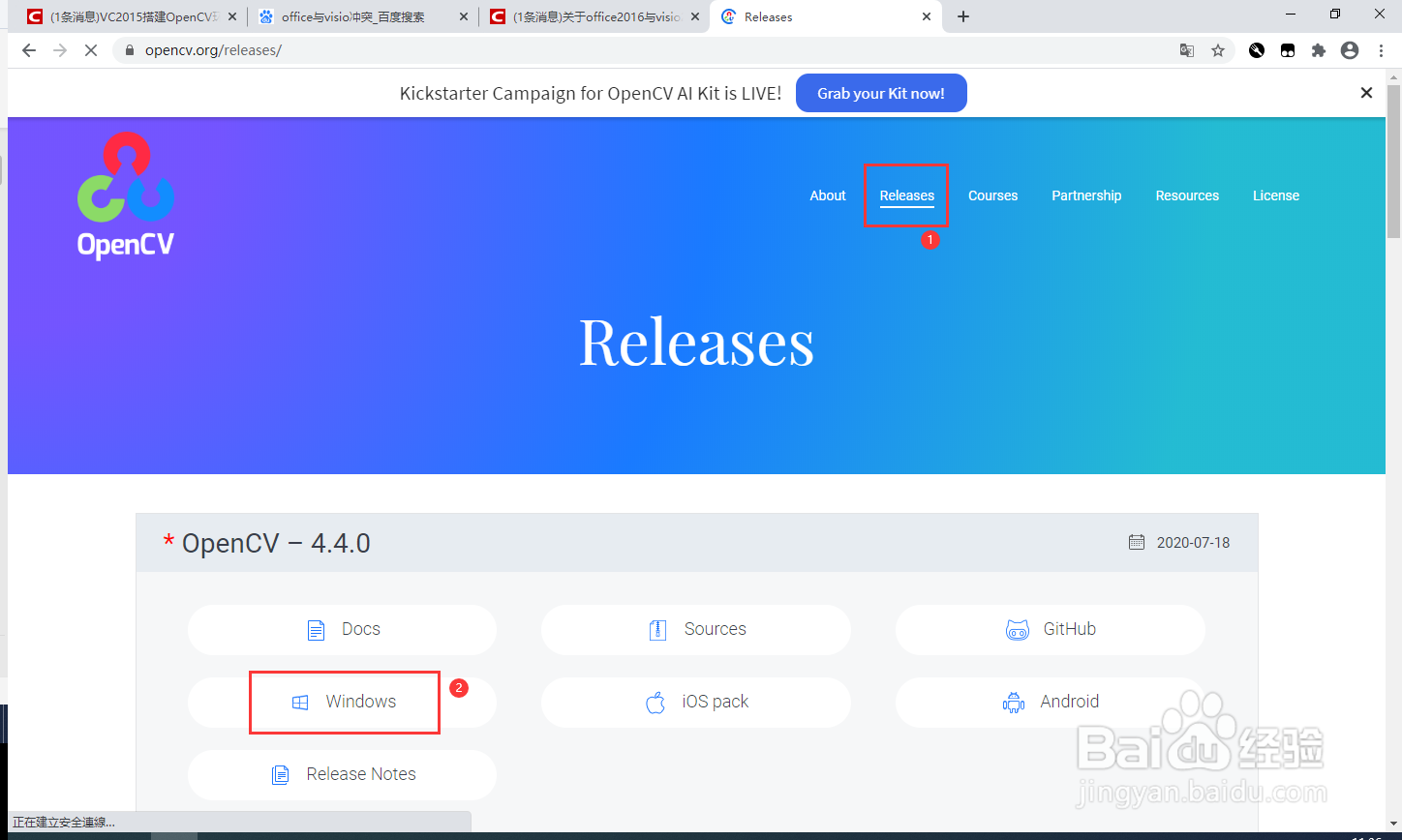Go back to the previous page
Screen dimensions: 1402x840
pos(29,50)
